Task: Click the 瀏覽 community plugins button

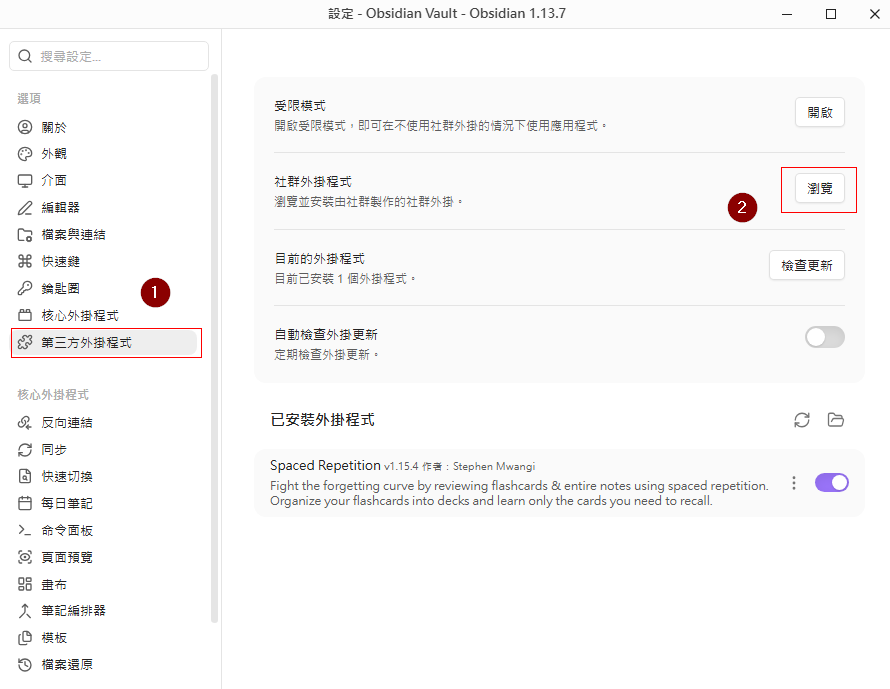Action: coord(820,188)
